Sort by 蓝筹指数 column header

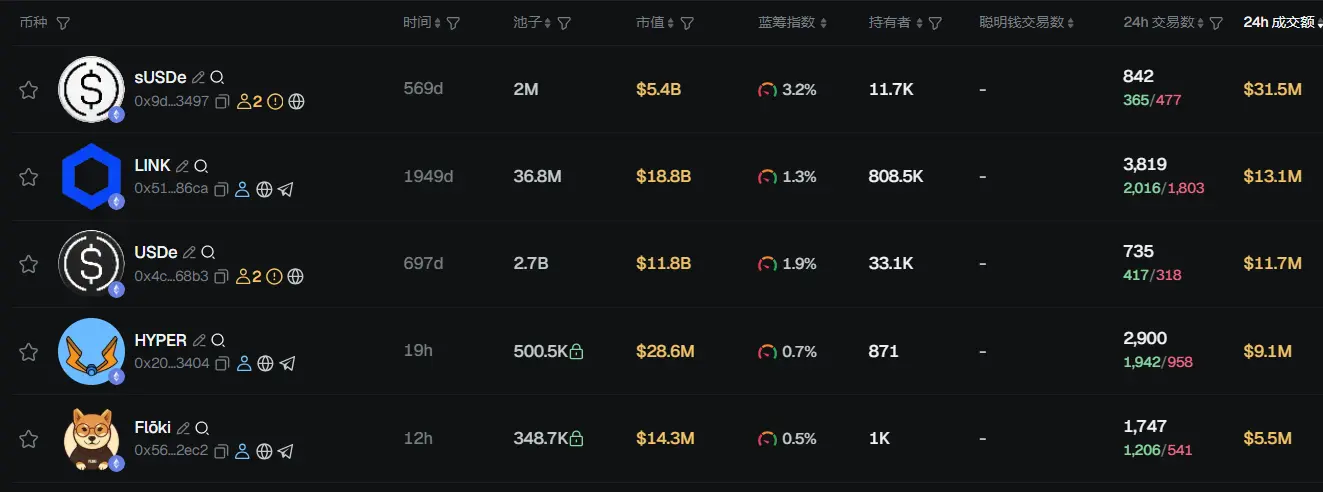click(786, 22)
